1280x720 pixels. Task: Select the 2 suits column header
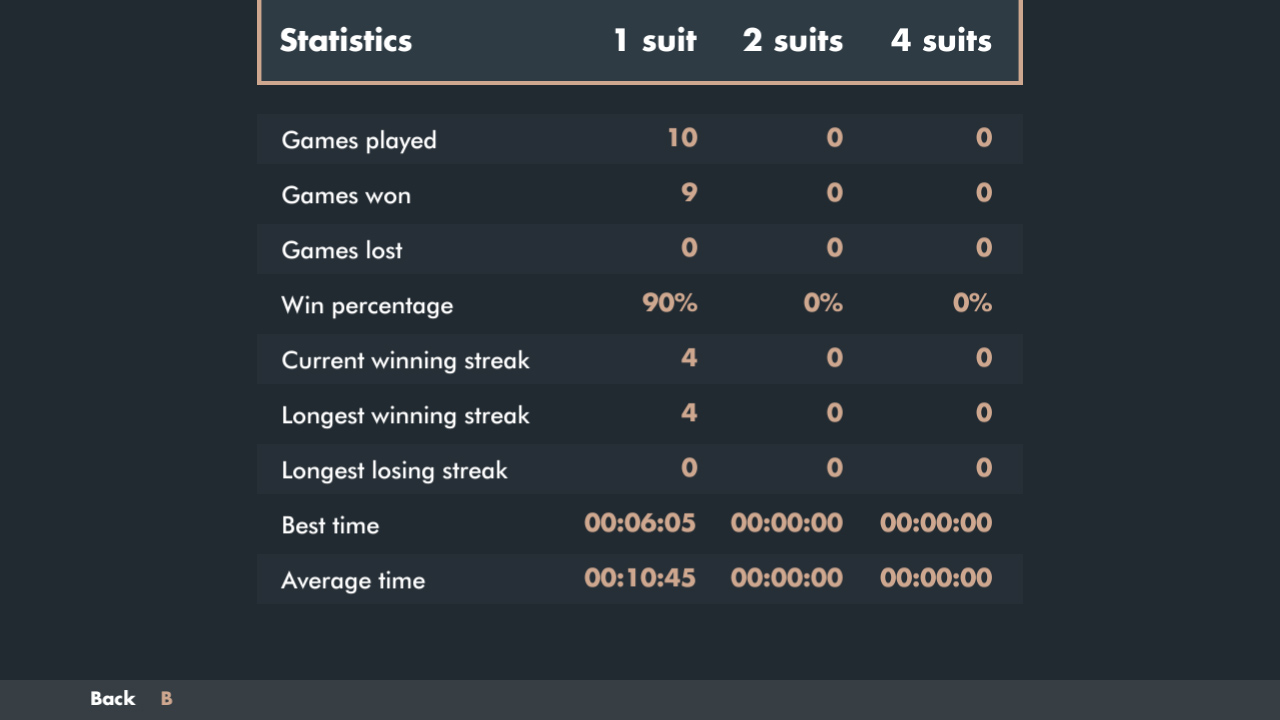click(x=792, y=41)
